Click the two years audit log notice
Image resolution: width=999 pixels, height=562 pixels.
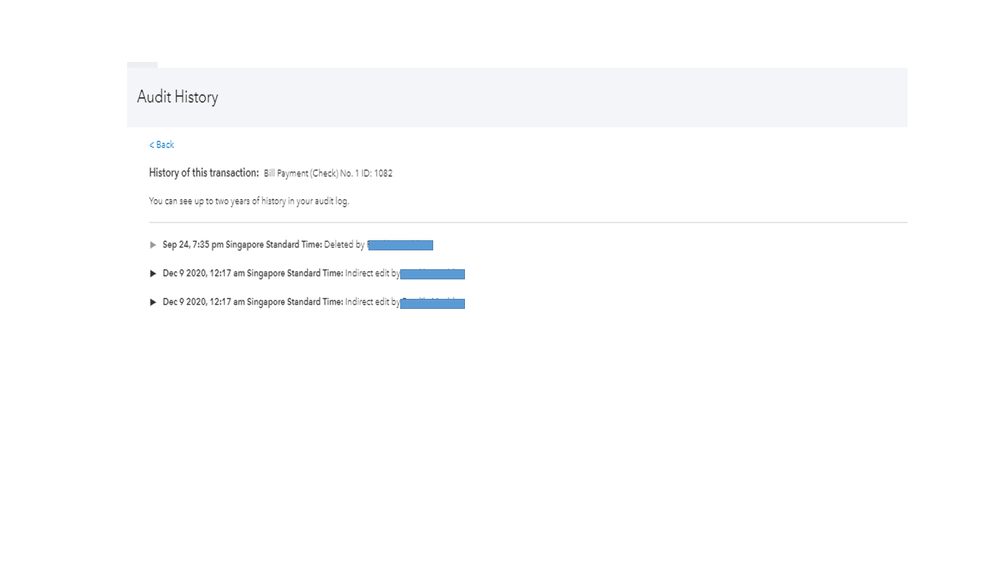[249, 201]
